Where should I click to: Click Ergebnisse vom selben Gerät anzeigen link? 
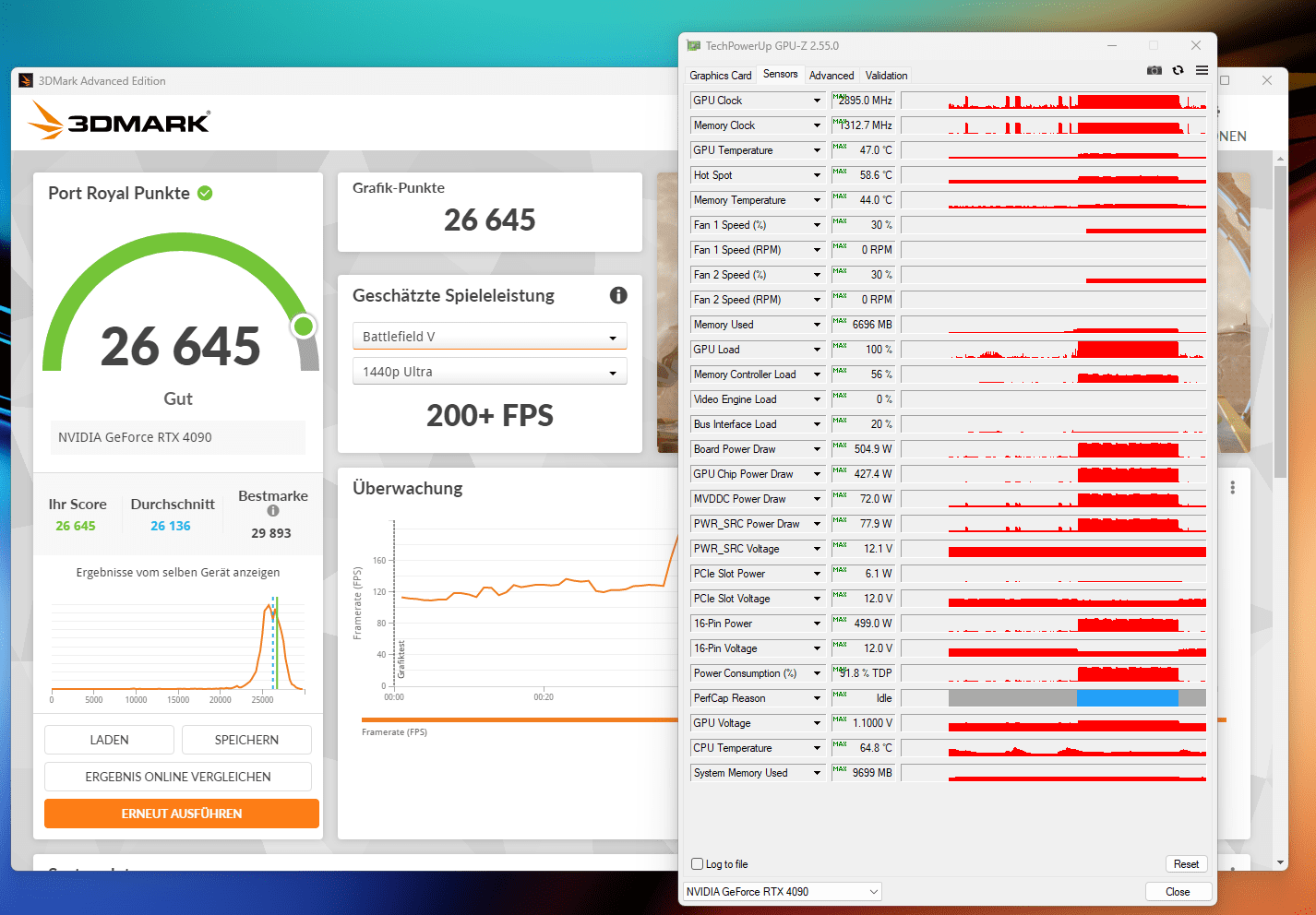(x=178, y=573)
